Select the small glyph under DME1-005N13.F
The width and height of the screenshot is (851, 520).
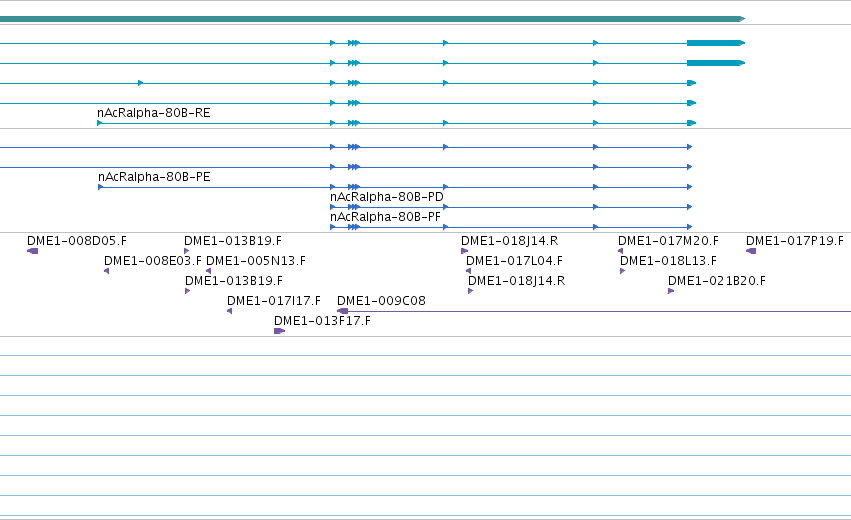click(208, 271)
